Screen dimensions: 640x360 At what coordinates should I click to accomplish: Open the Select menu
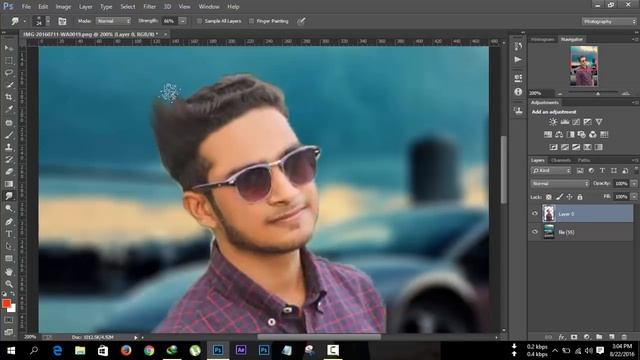point(127,7)
